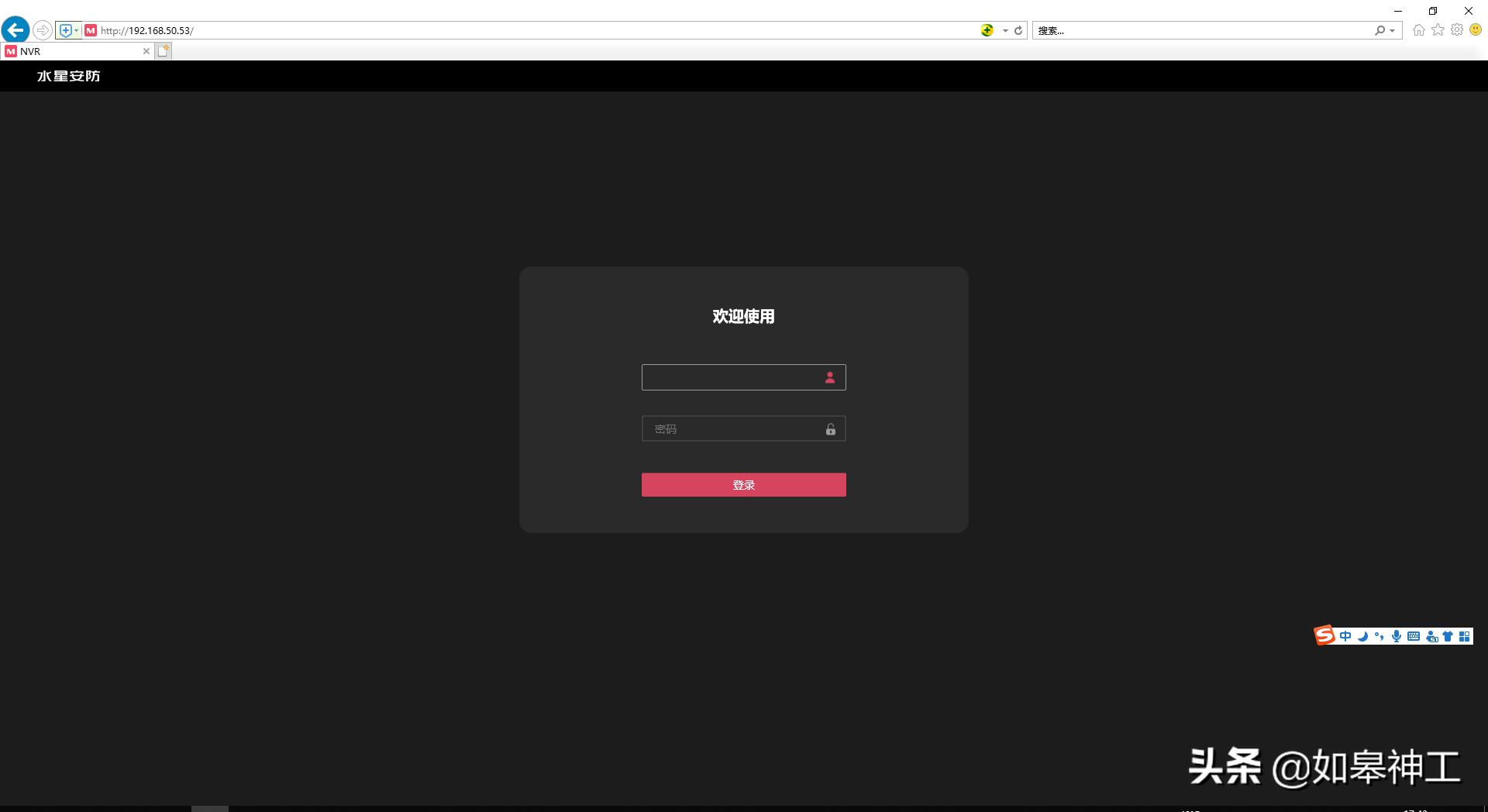Open browser favorites with the star icon
Screen dimensions: 1488x812
(x=1438, y=30)
